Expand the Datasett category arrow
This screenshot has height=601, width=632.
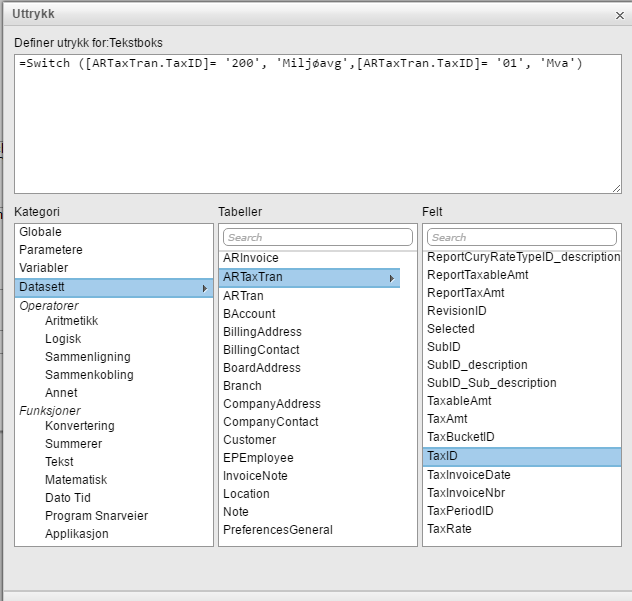(x=205, y=288)
